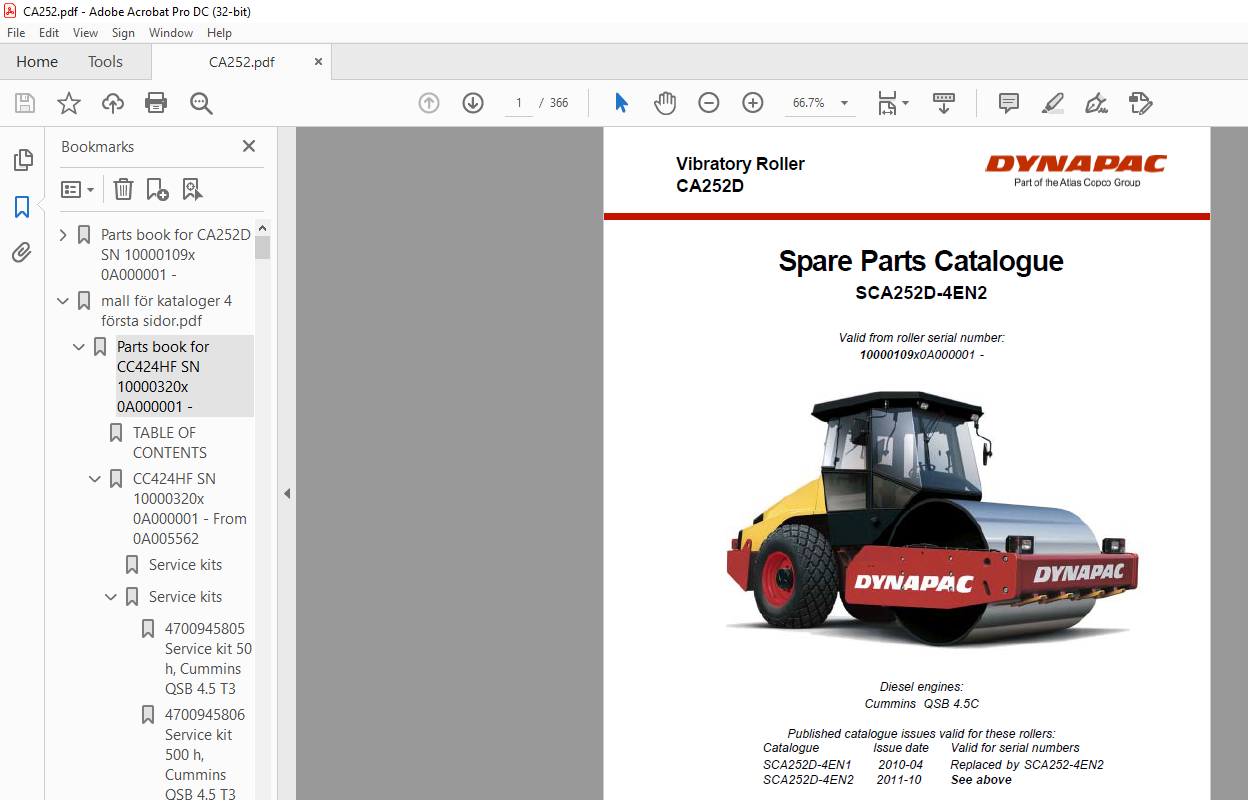Activate the Selection arrow tool

[621, 103]
